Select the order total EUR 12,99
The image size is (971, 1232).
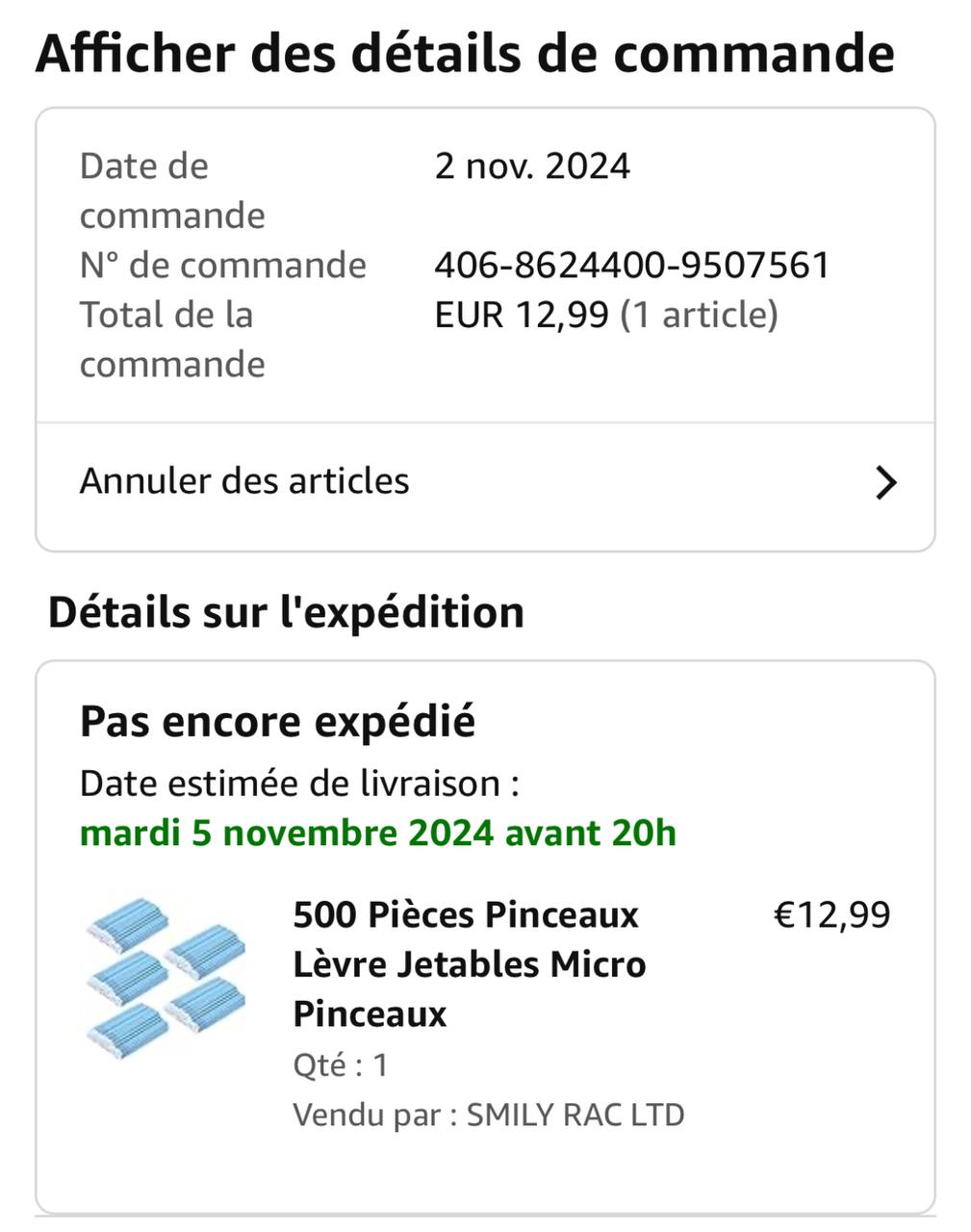(522, 315)
